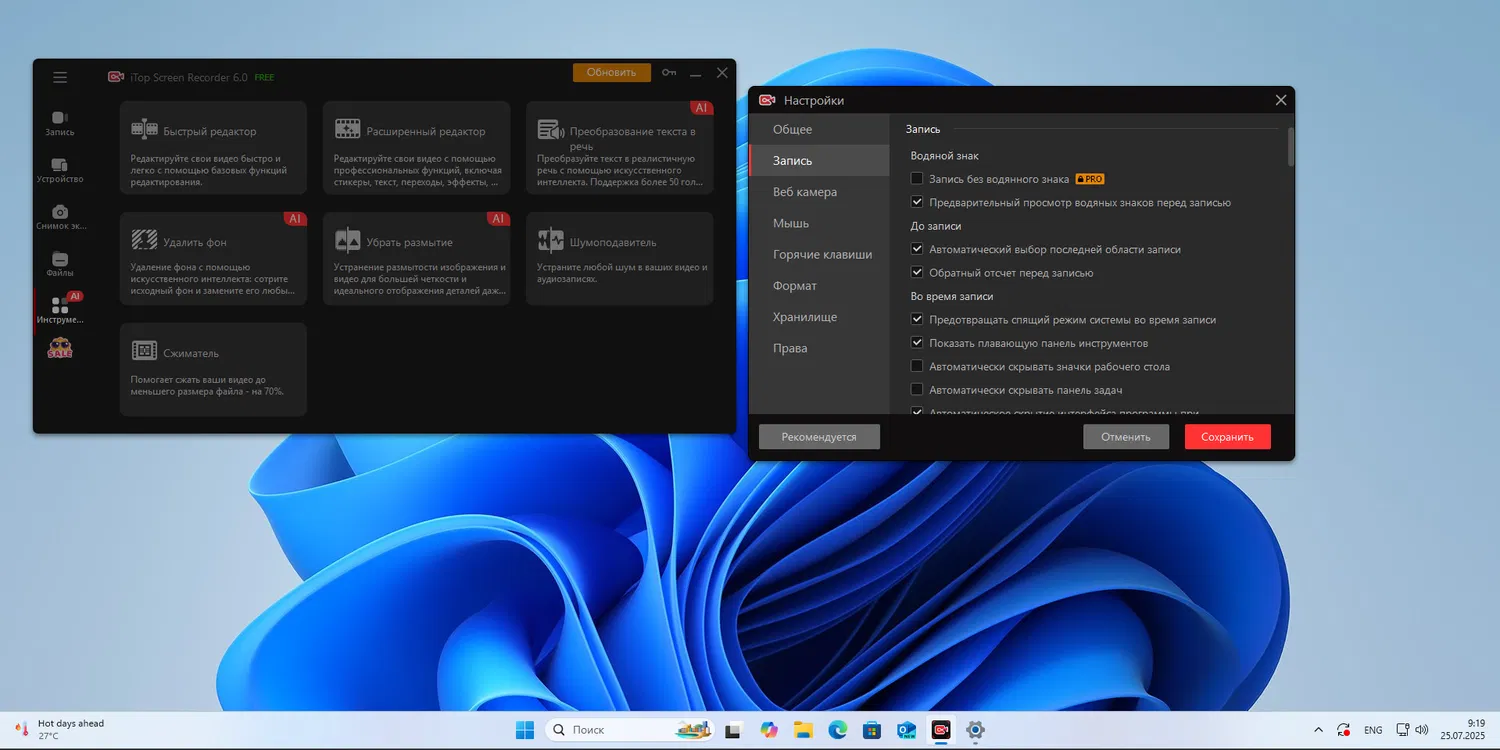Click the Запись sidebar icon in recorder
Image resolution: width=1500 pixels, height=750 pixels.
point(60,119)
